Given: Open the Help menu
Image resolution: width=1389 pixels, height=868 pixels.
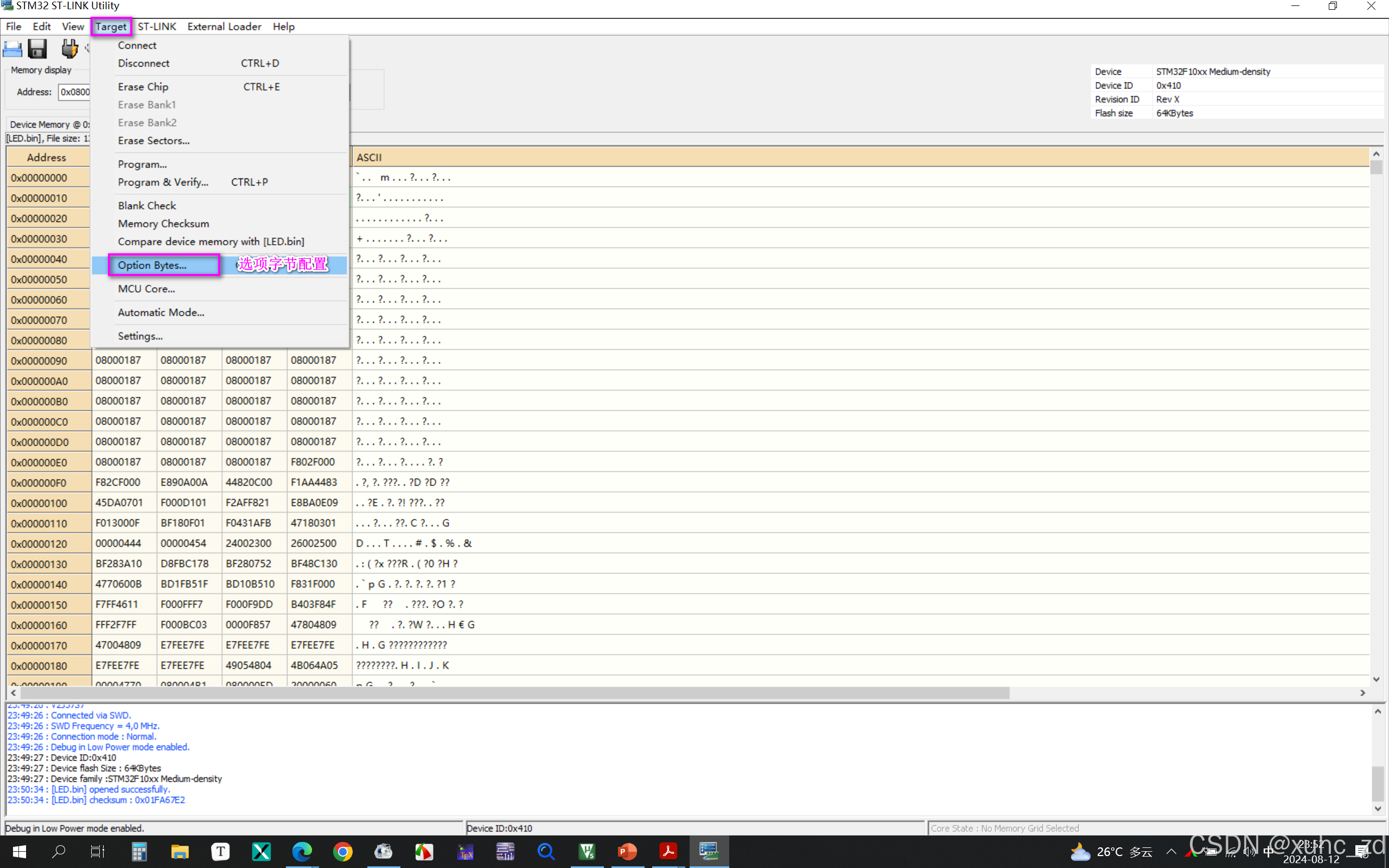Looking at the screenshot, I should click(x=284, y=27).
